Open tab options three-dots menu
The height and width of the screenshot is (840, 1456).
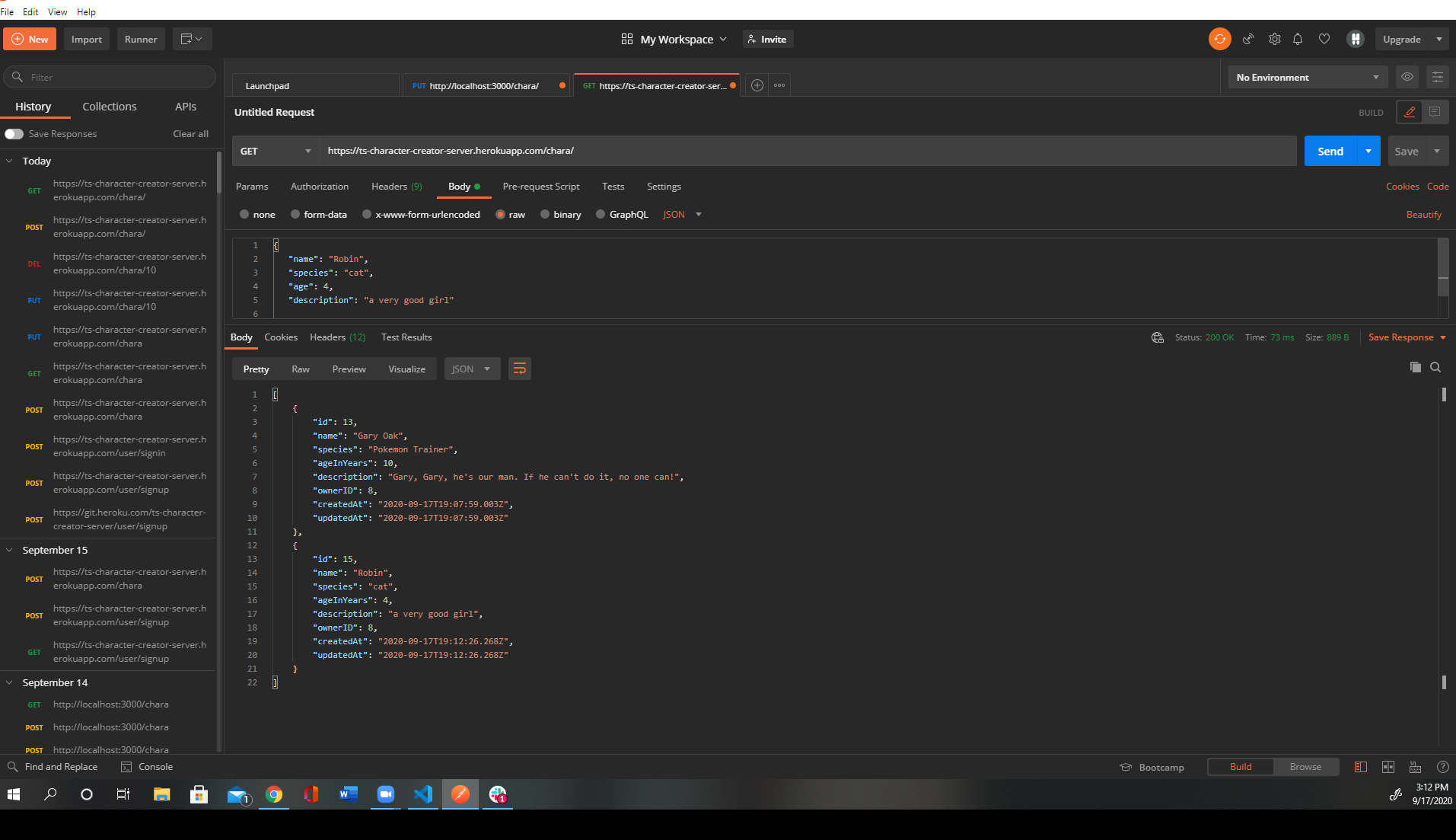pos(779,85)
